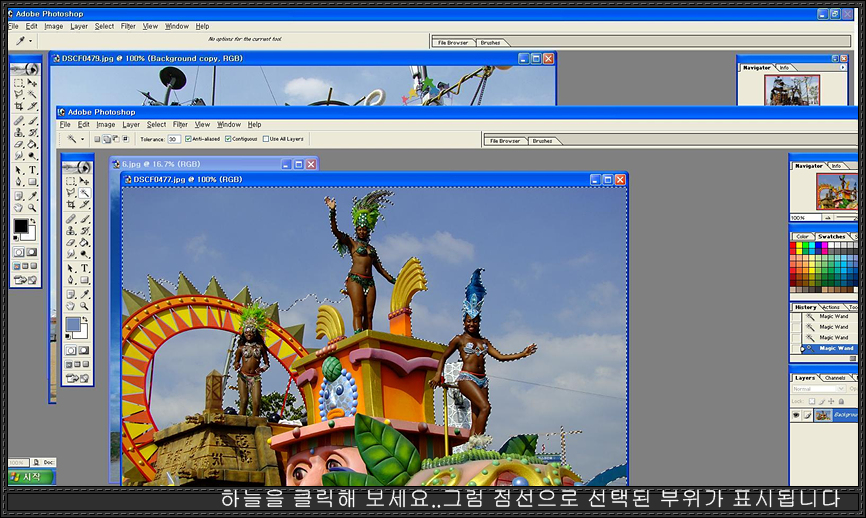Uncheck the Contiguous option

point(228,139)
